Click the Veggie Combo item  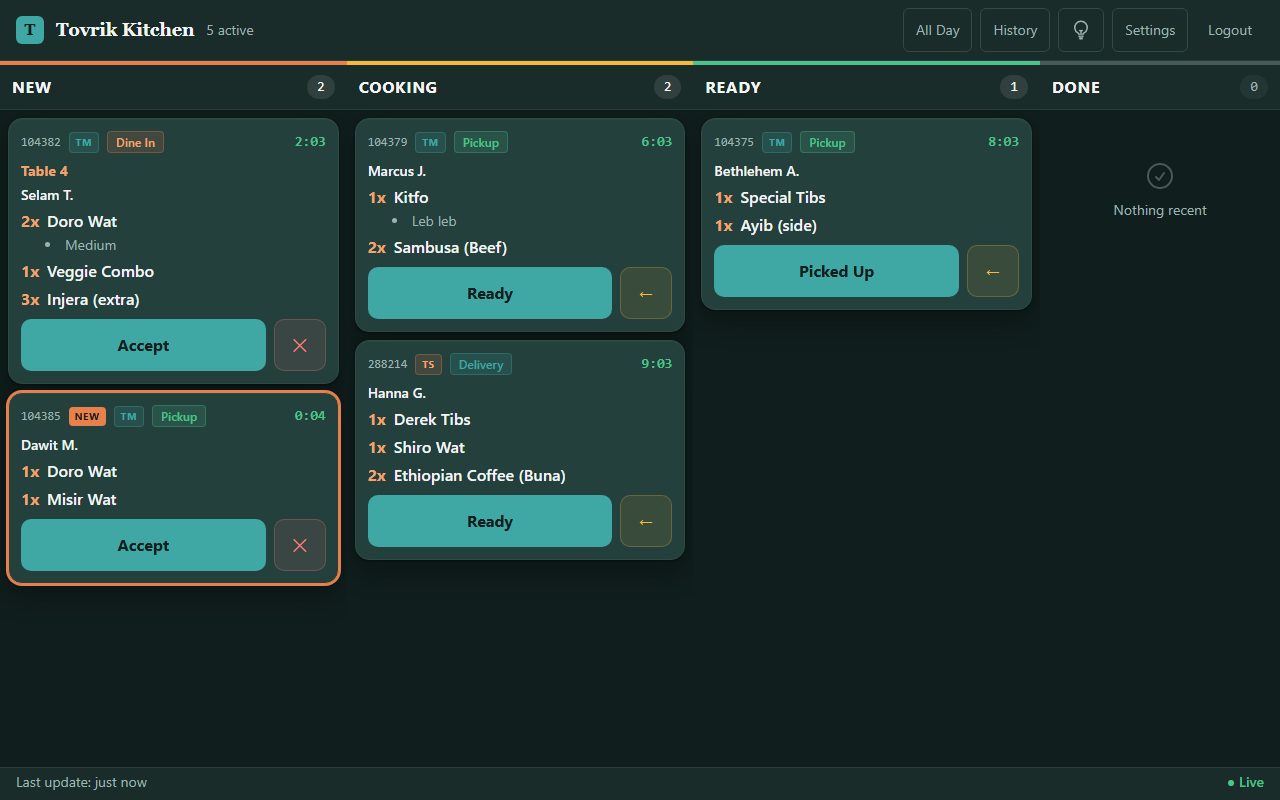click(100, 271)
